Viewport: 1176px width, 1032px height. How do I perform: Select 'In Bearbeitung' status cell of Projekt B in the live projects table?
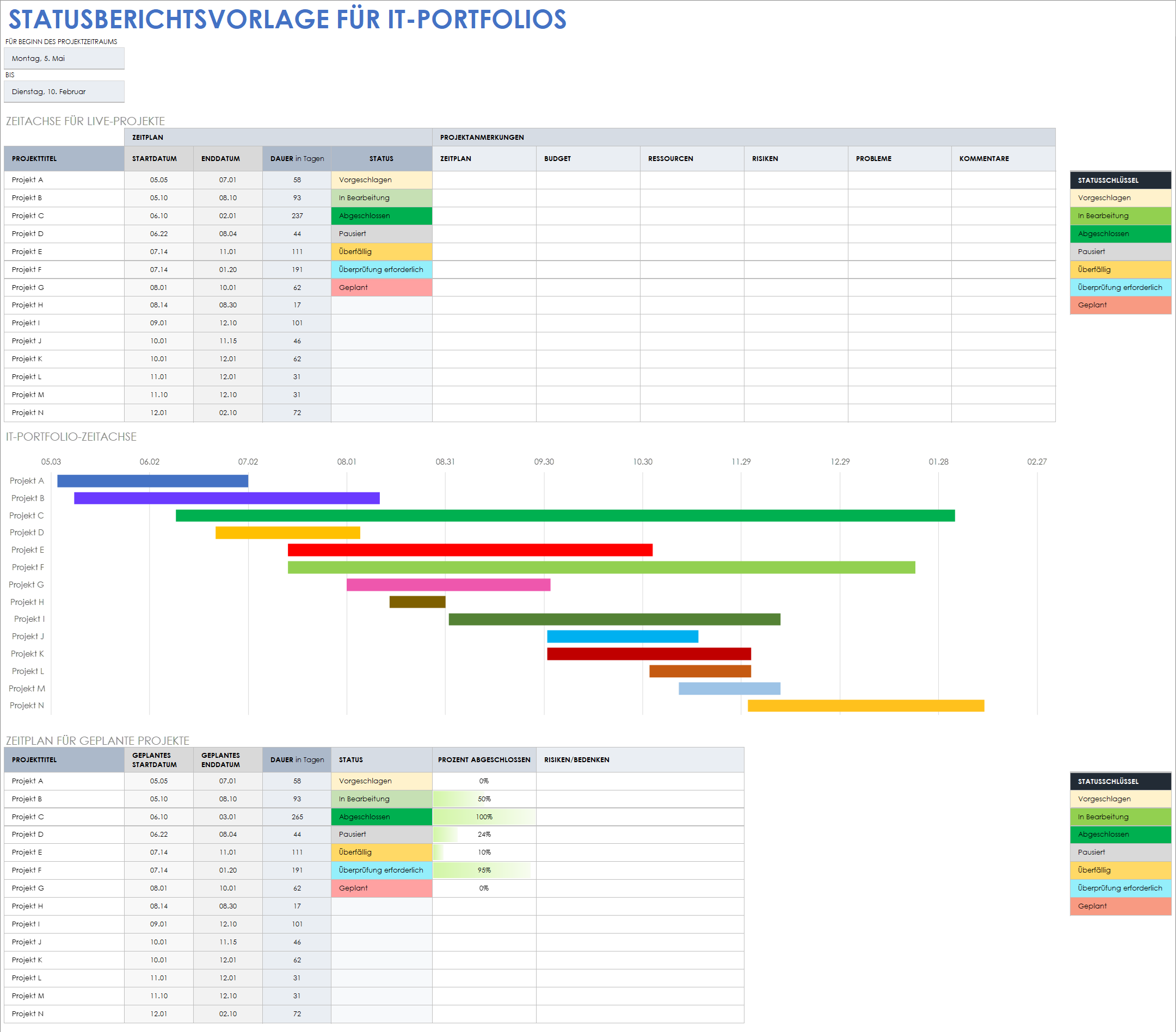point(381,198)
